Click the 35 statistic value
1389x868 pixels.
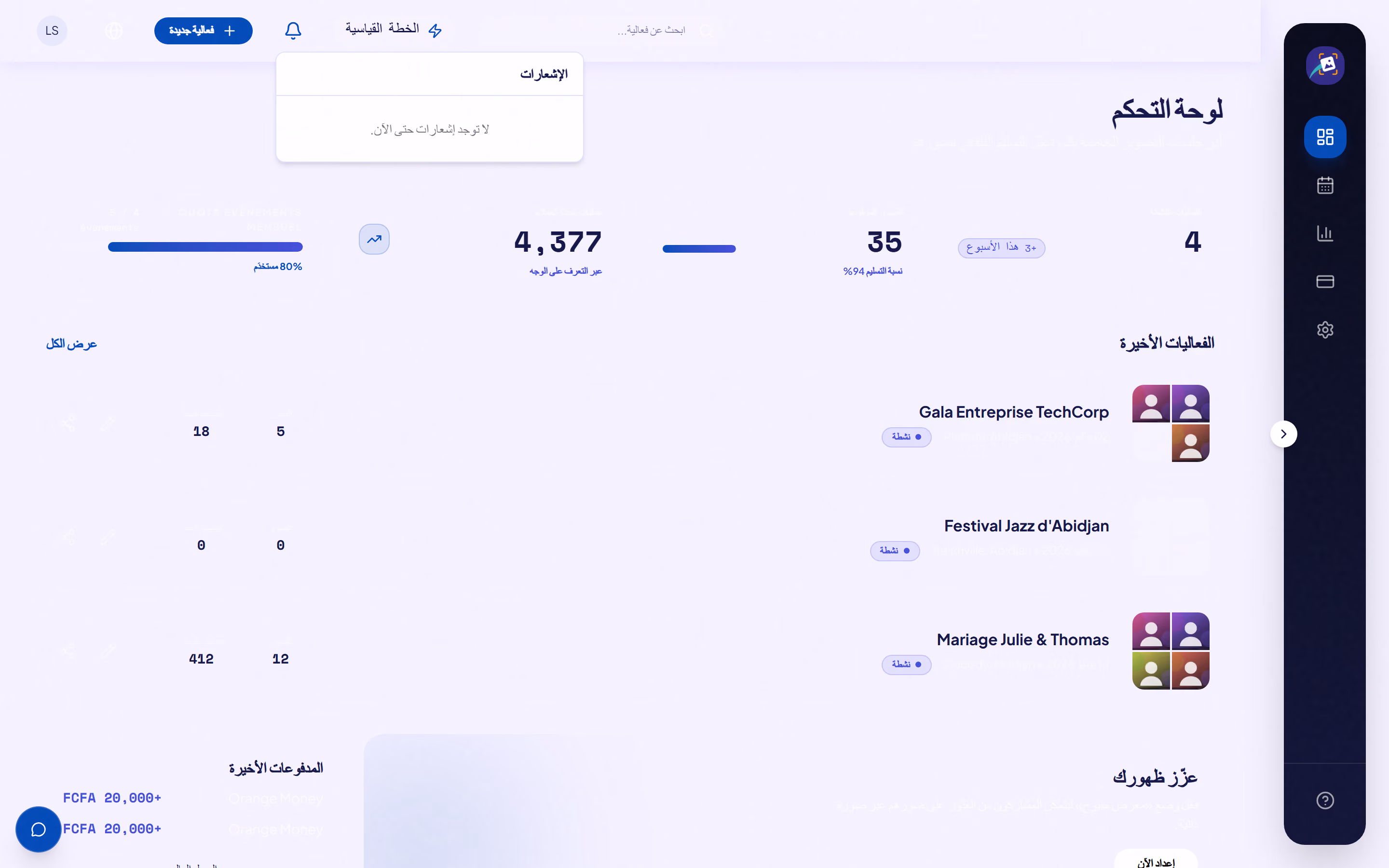(885, 242)
